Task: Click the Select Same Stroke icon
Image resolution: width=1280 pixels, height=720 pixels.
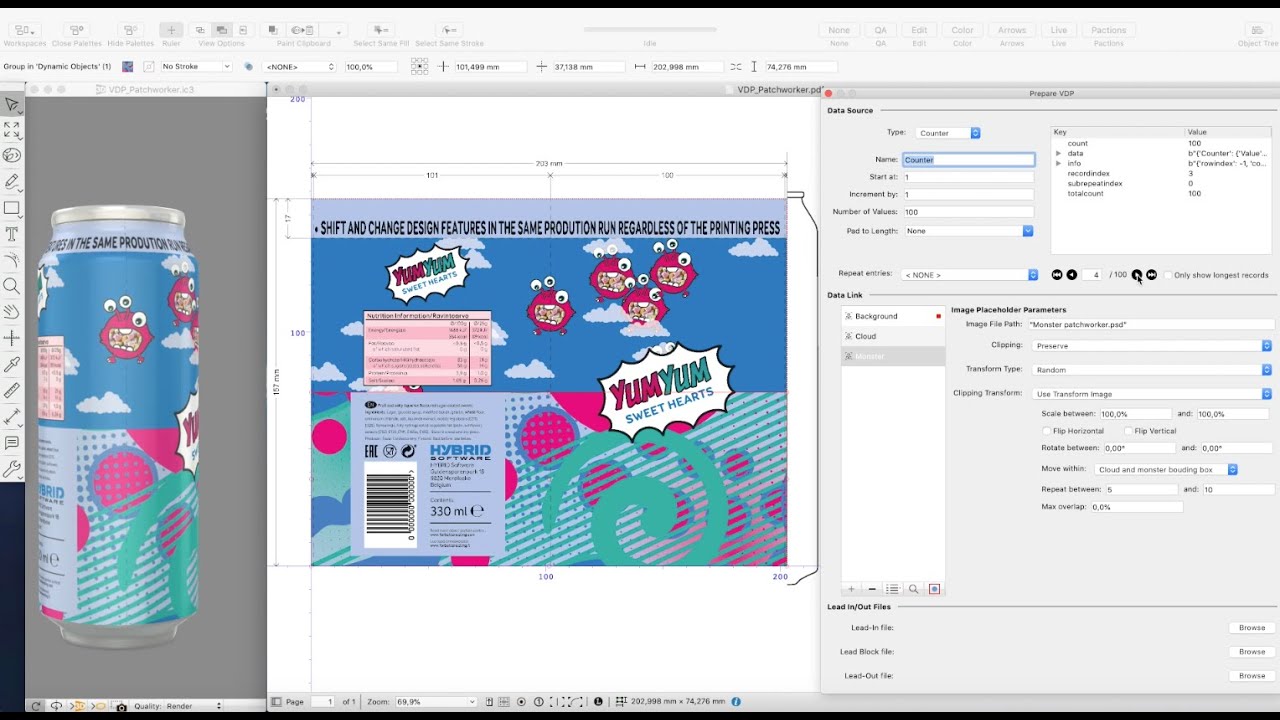Action: click(449, 30)
